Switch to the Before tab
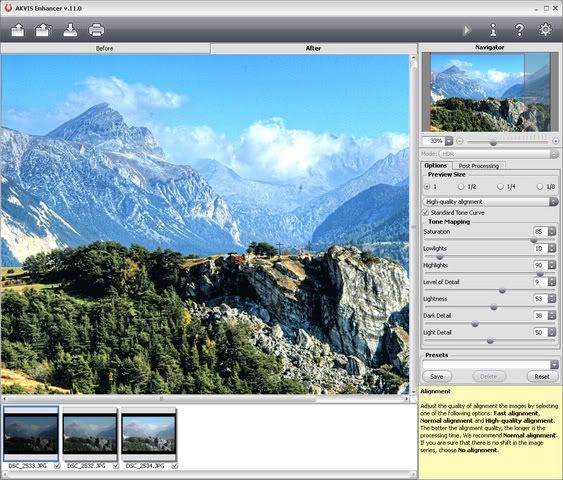This screenshot has width=563, height=480. [105, 48]
